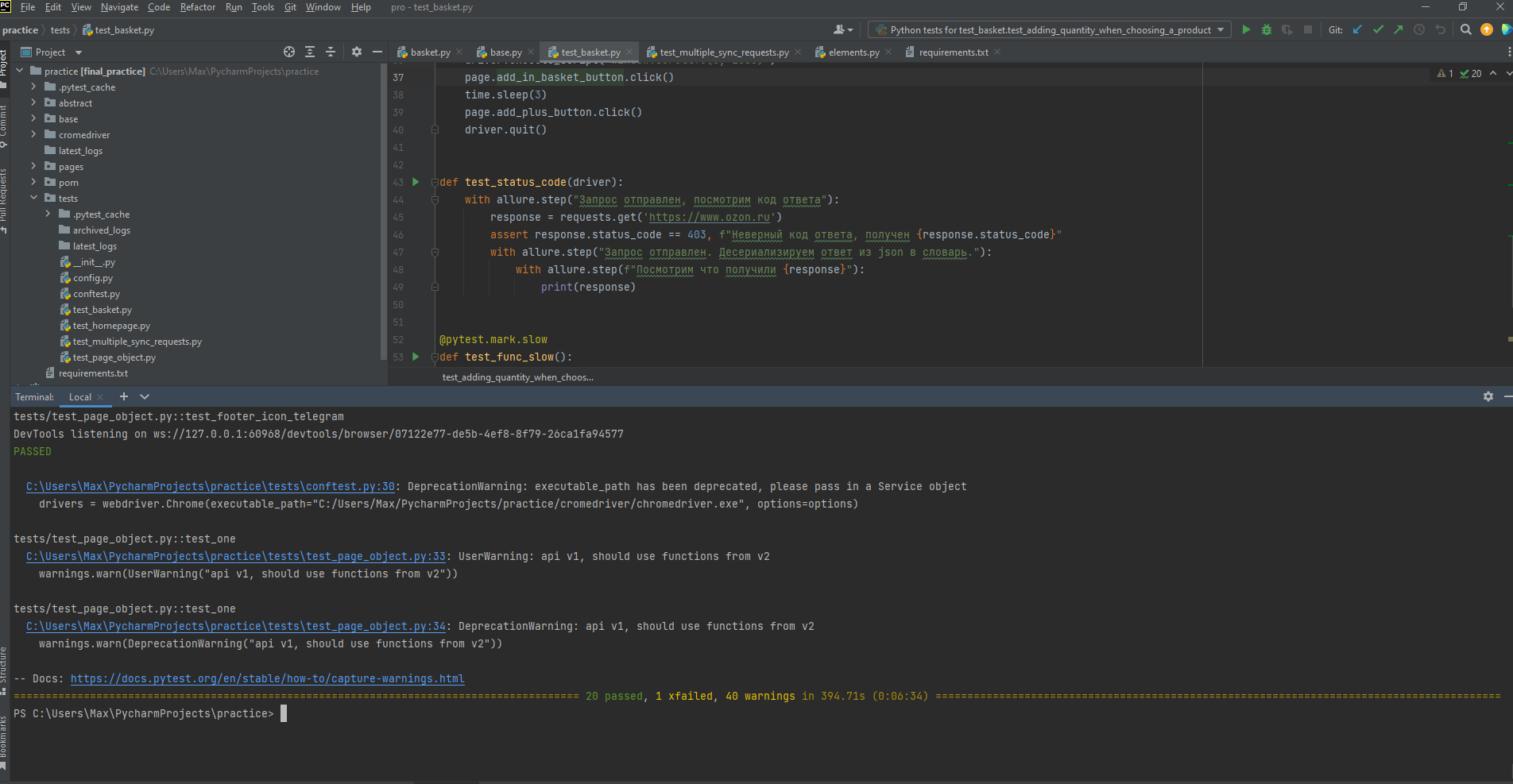Close the base.py editor tab
1513x784 pixels.
531,52
